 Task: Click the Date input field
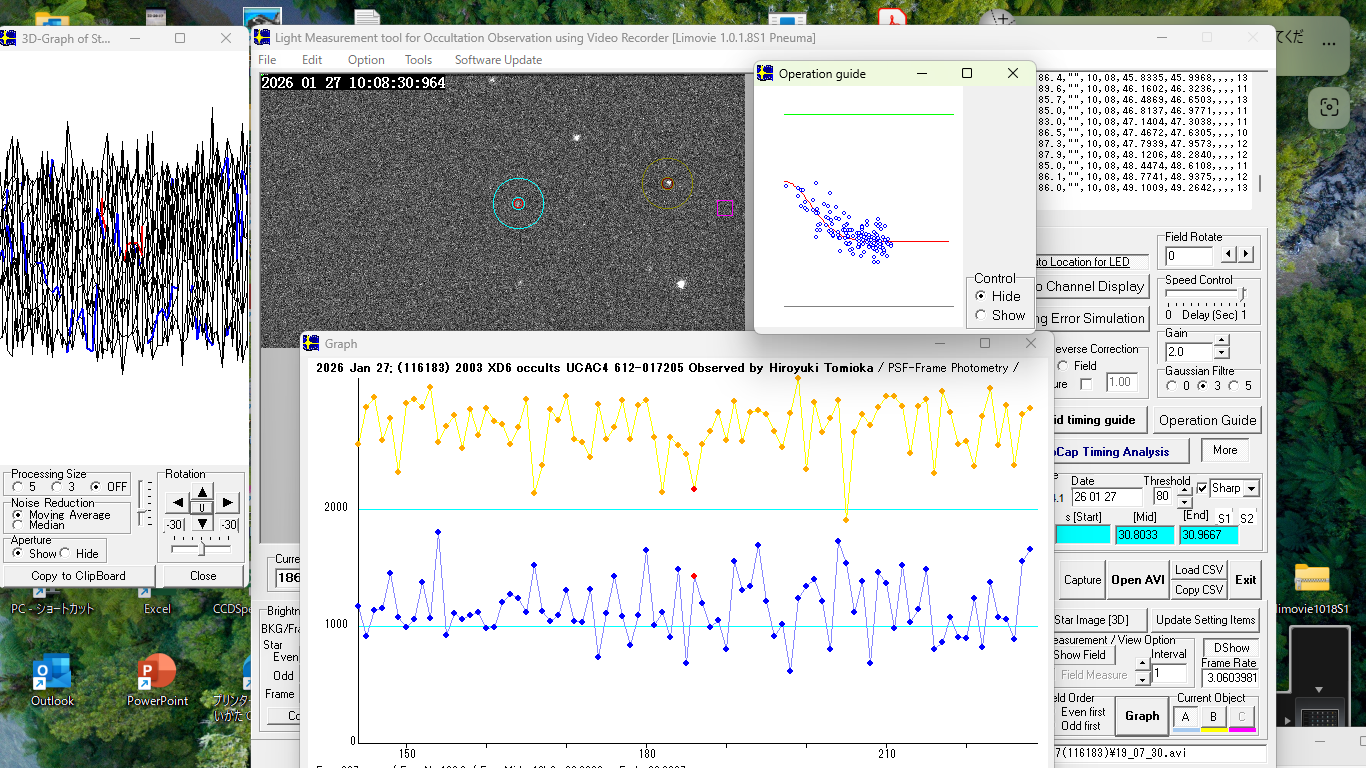(x=1106, y=497)
